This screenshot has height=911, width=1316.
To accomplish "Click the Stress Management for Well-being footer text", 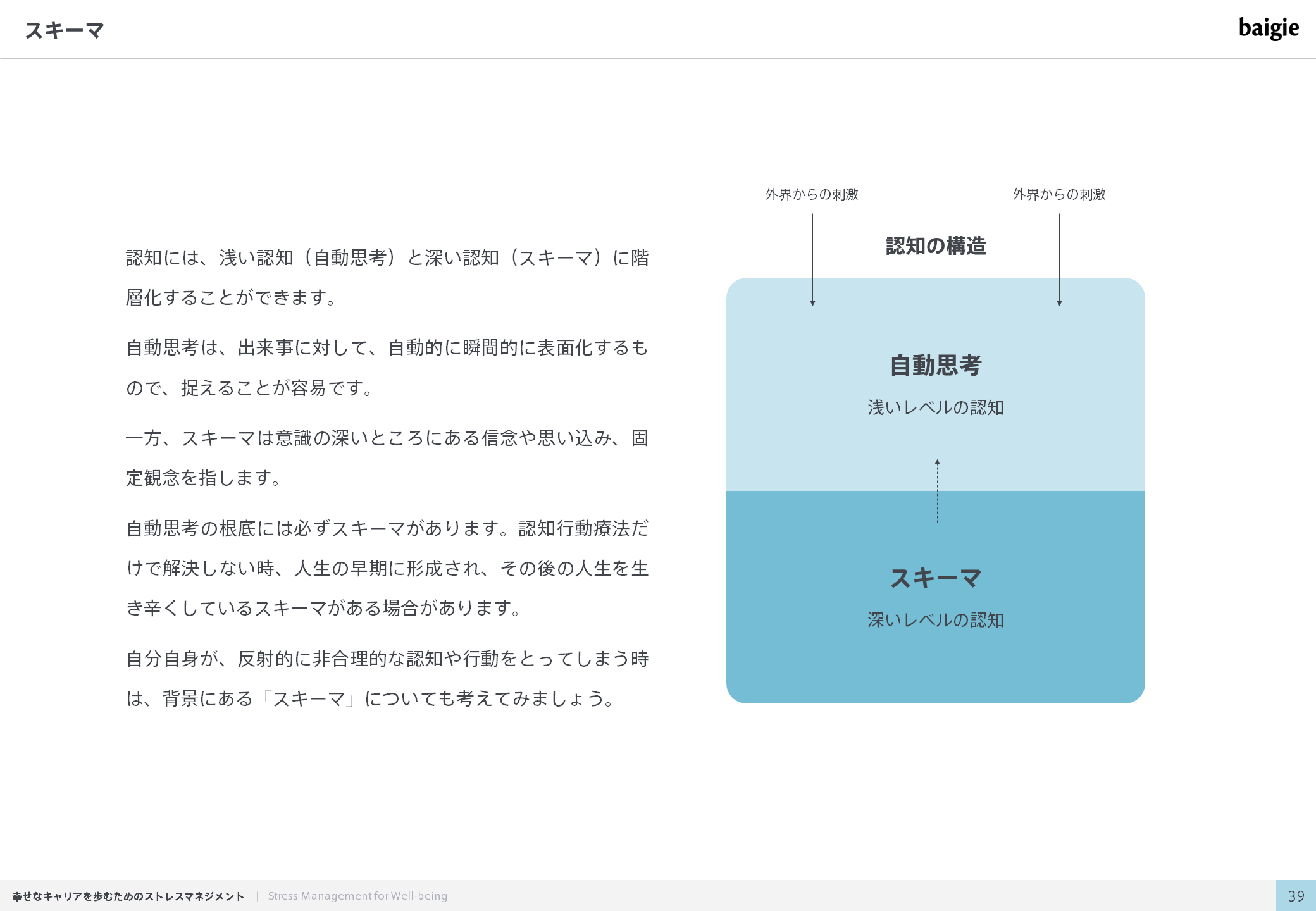I will click(x=357, y=896).
